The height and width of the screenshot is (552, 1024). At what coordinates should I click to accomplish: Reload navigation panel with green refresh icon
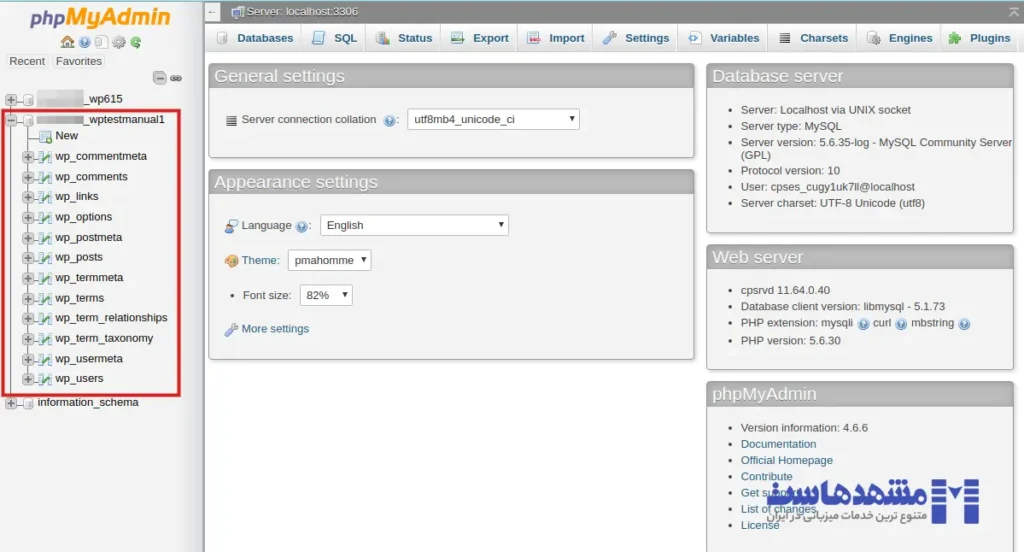click(135, 42)
